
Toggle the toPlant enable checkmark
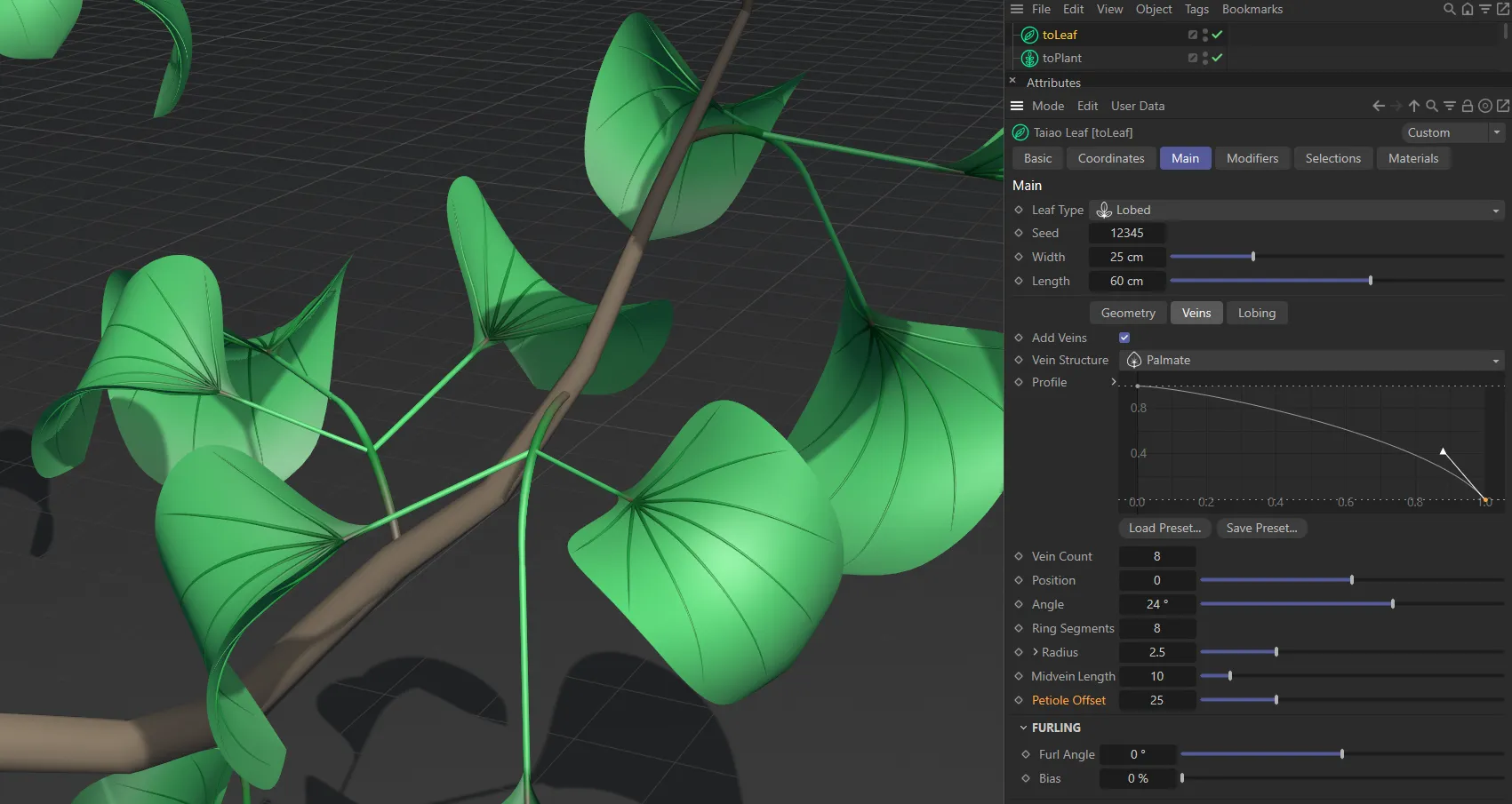[x=1217, y=58]
